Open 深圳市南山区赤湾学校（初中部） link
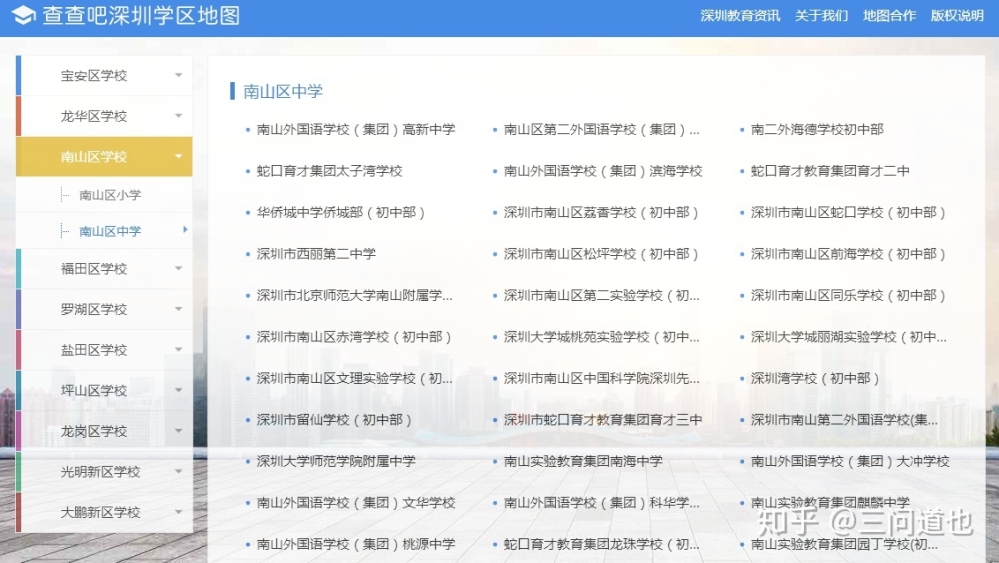Viewport: 999px width, 563px height. pyautogui.click(x=354, y=336)
